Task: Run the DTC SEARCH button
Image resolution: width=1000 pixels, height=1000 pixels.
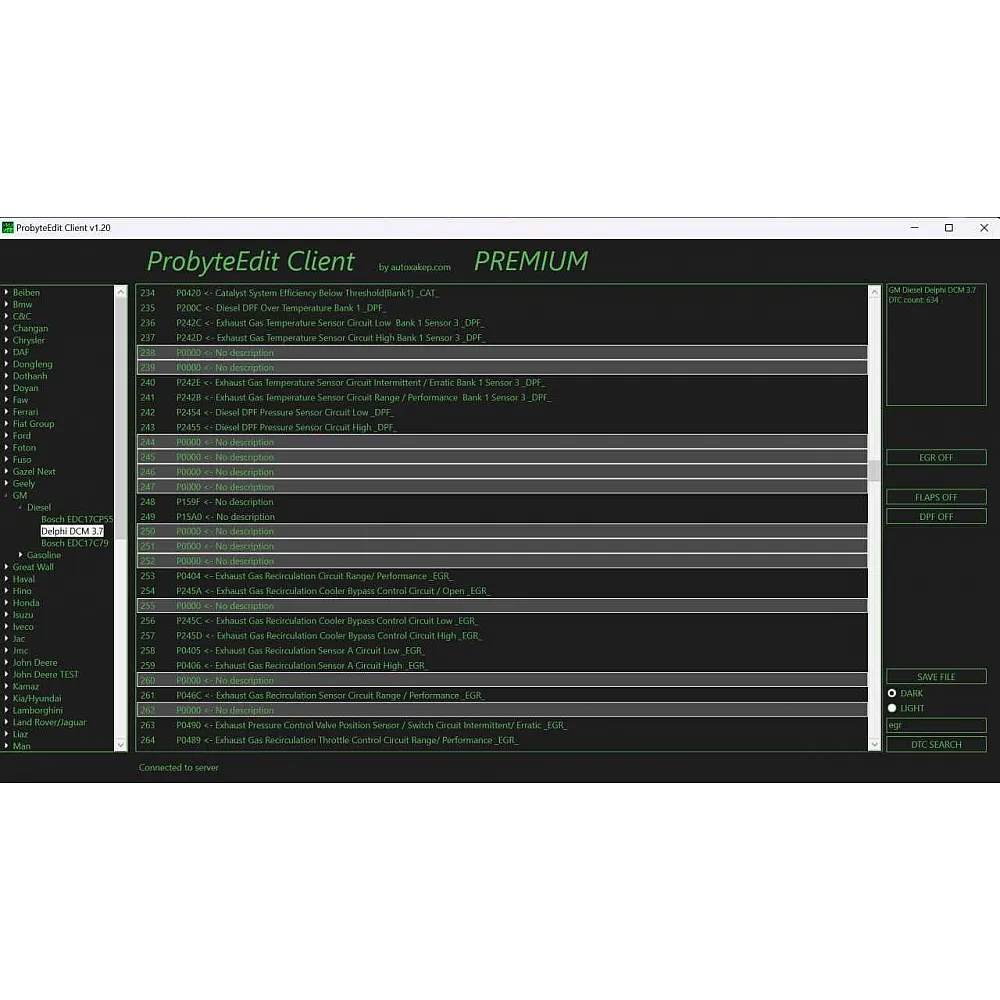Action: (936, 744)
